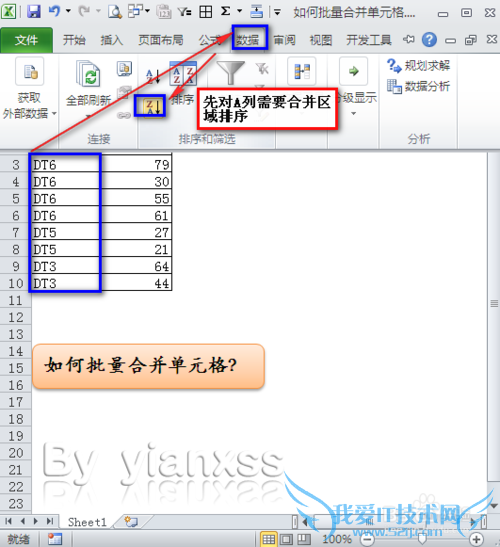Viewport: 500px width, 547px height.
Task: Switch to the 开发工具 tab
Action: [368, 40]
